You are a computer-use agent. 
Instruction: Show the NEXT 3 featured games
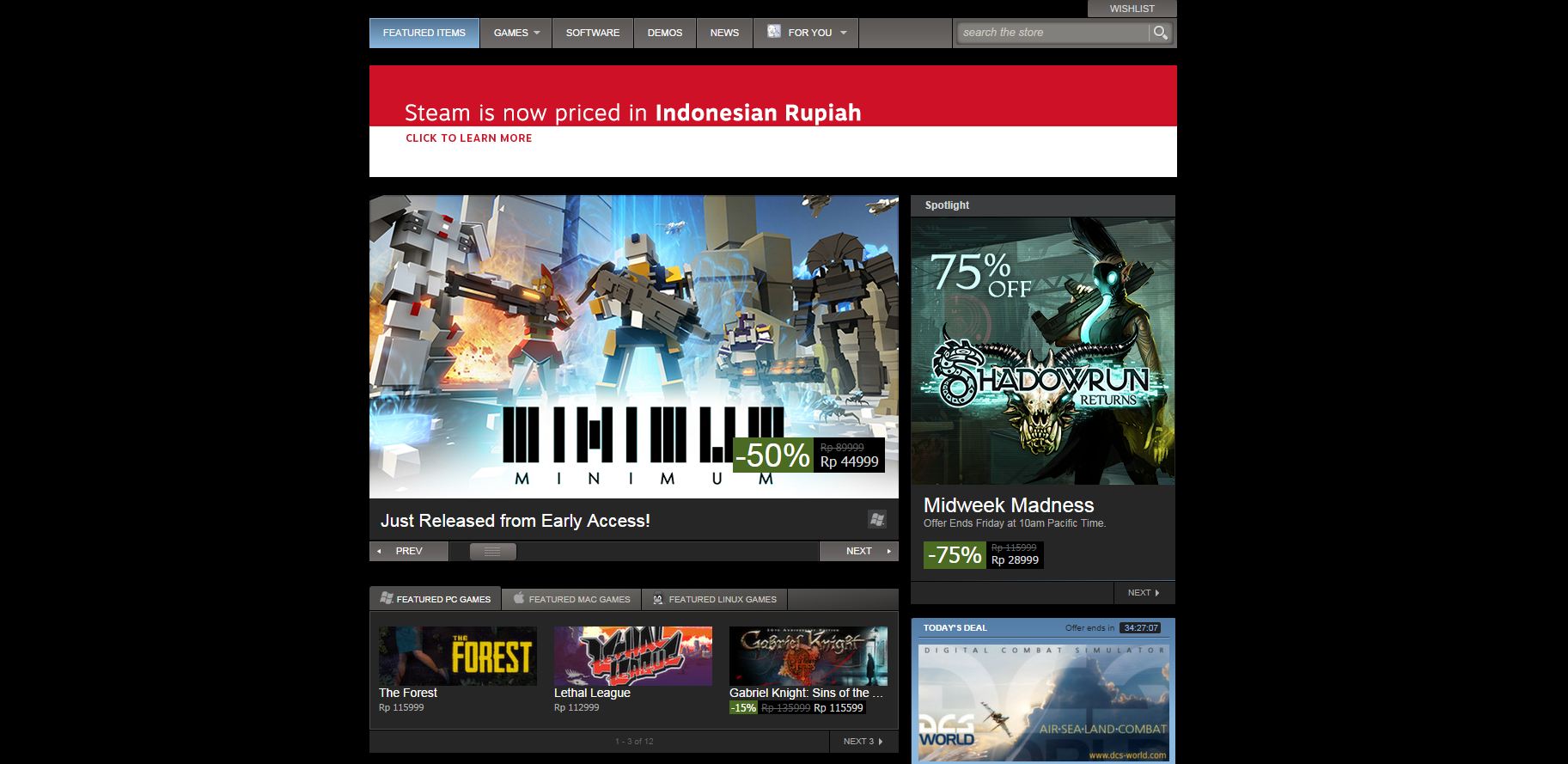pos(863,741)
